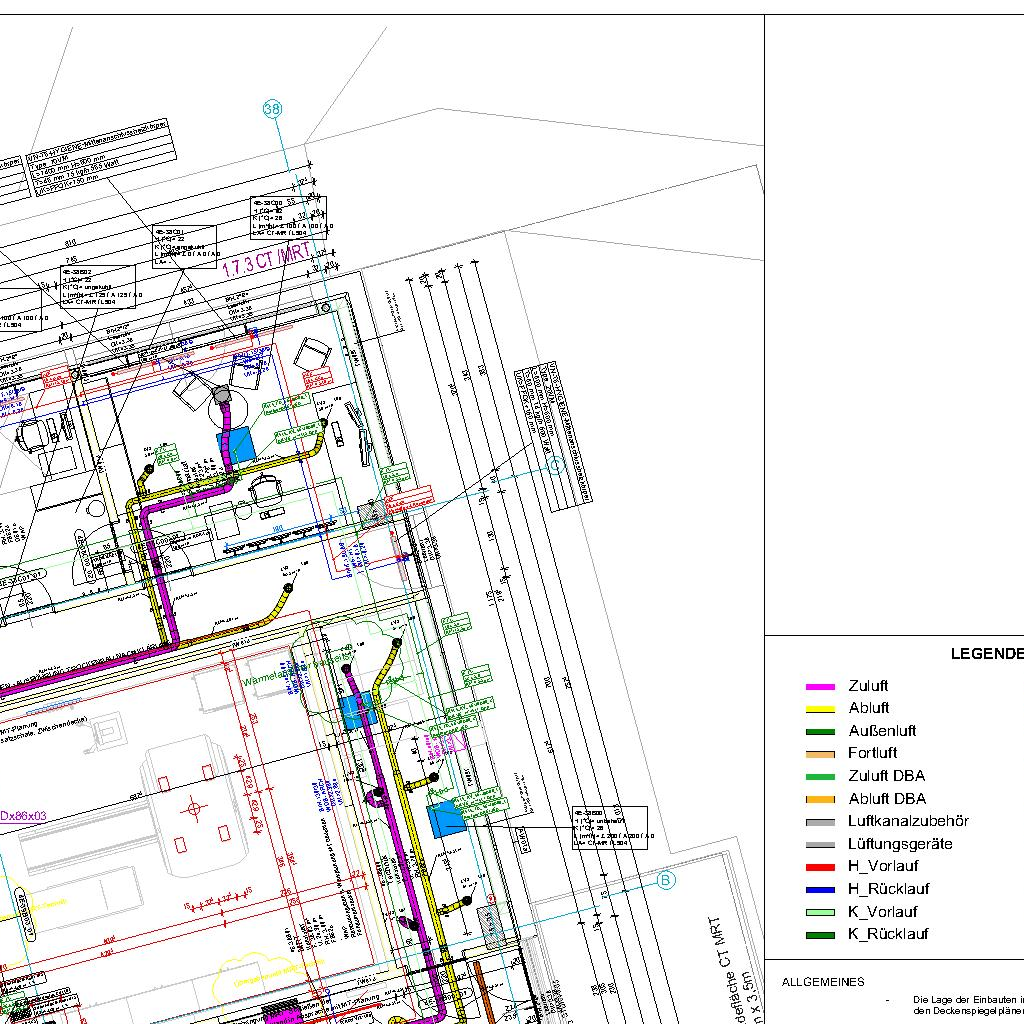Click the orange Abluft DBA swatch

(x=820, y=800)
